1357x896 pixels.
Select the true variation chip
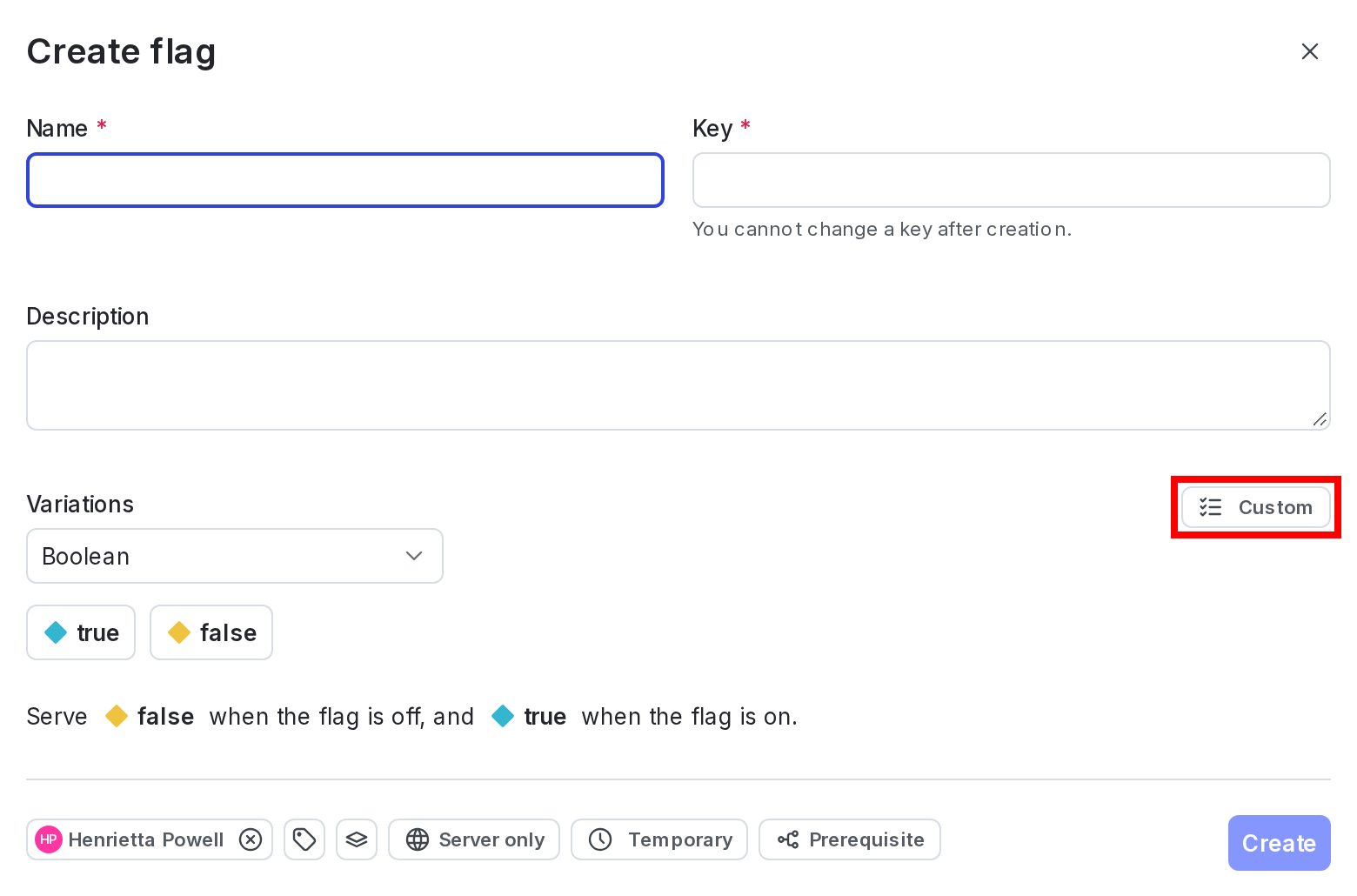(x=81, y=632)
